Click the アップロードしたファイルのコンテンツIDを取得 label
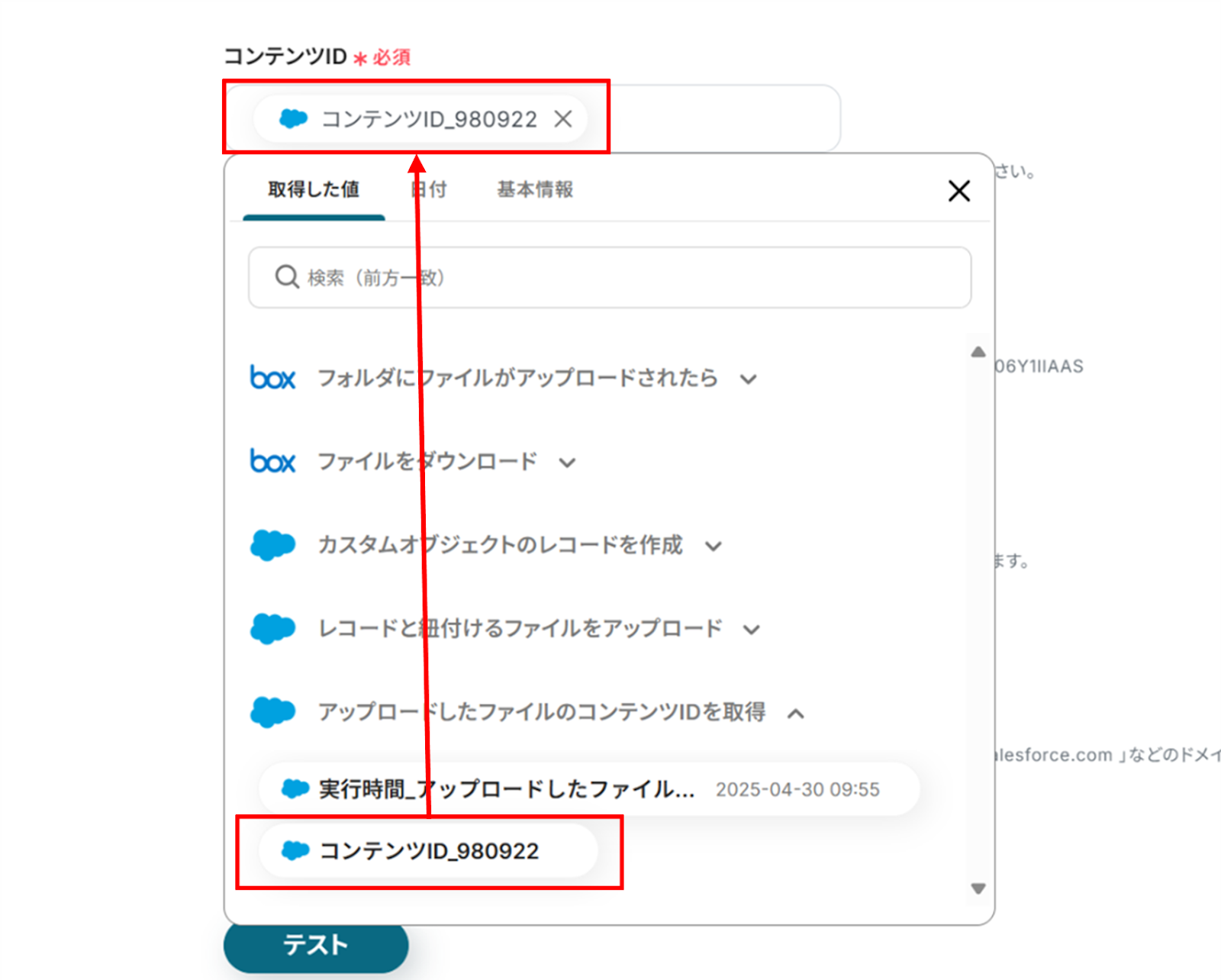This screenshot has width=1221, height=980. (x=542, y=712)
